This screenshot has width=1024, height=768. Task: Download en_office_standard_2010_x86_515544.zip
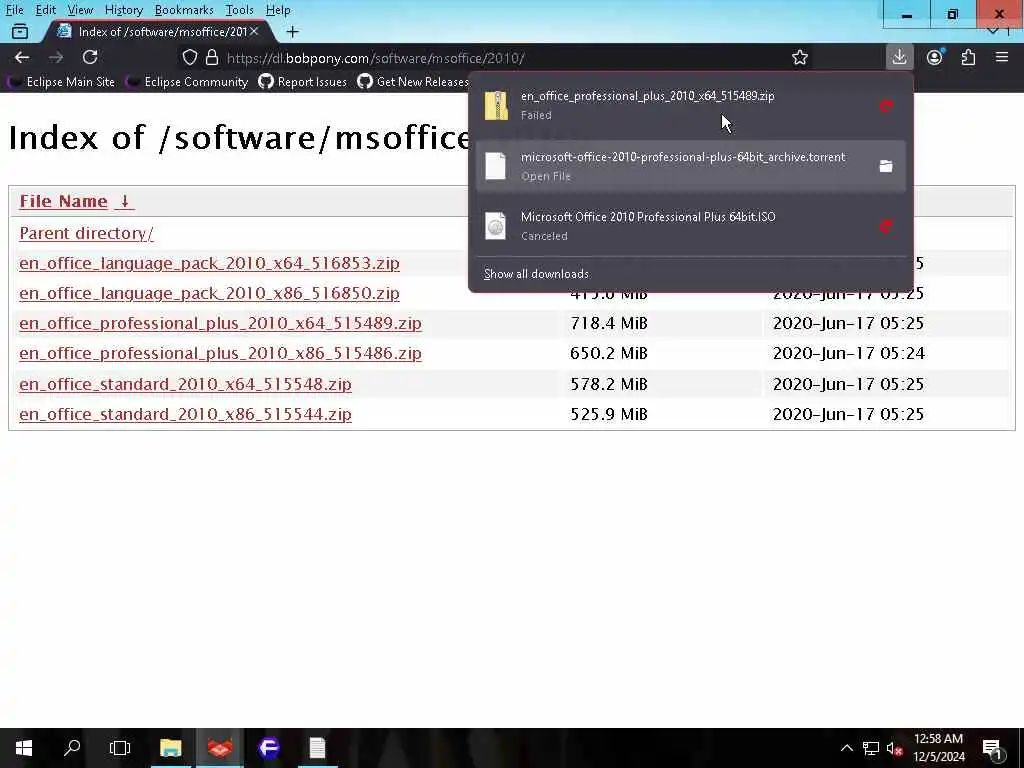185,414
